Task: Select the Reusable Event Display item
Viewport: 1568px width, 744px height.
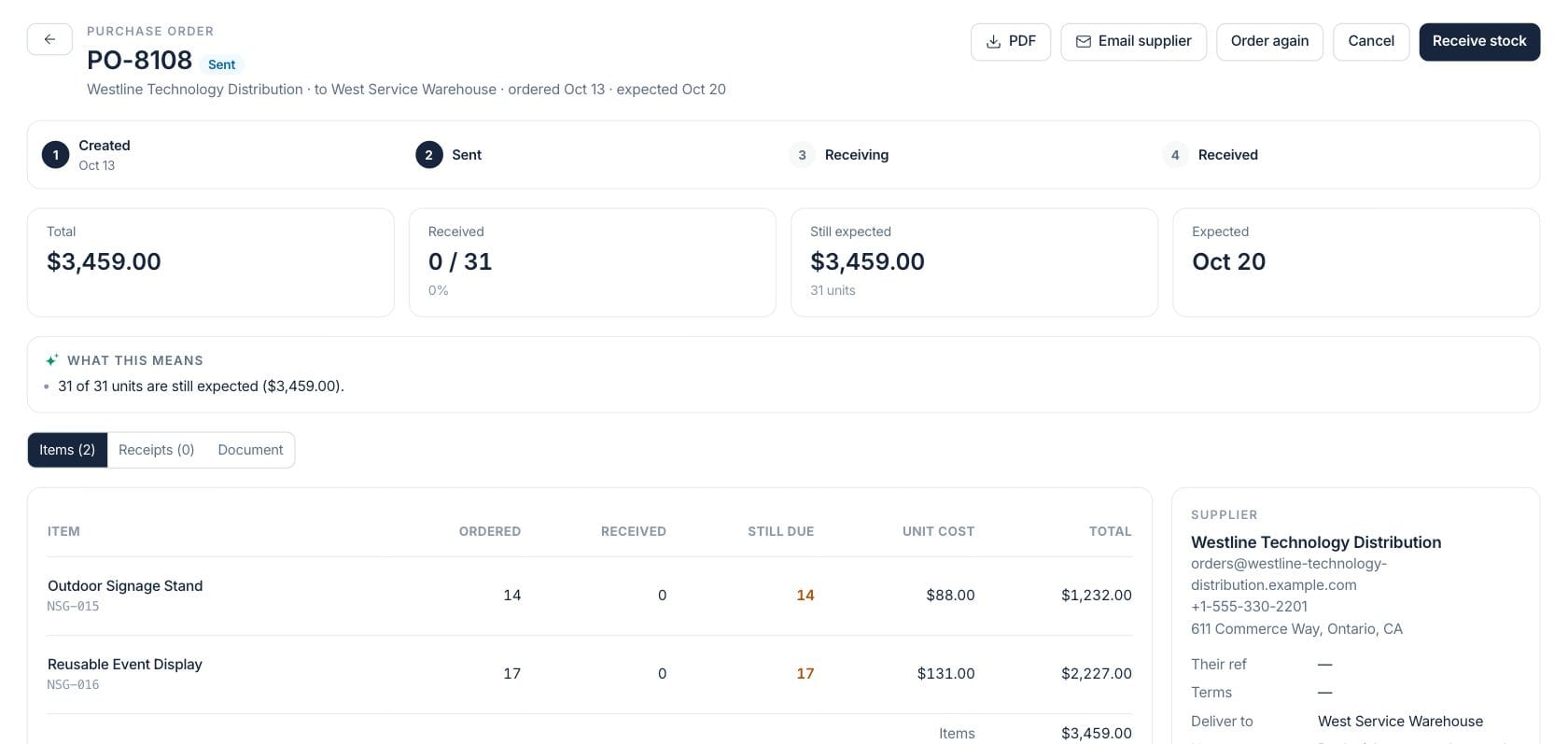Action: [125, 665]
